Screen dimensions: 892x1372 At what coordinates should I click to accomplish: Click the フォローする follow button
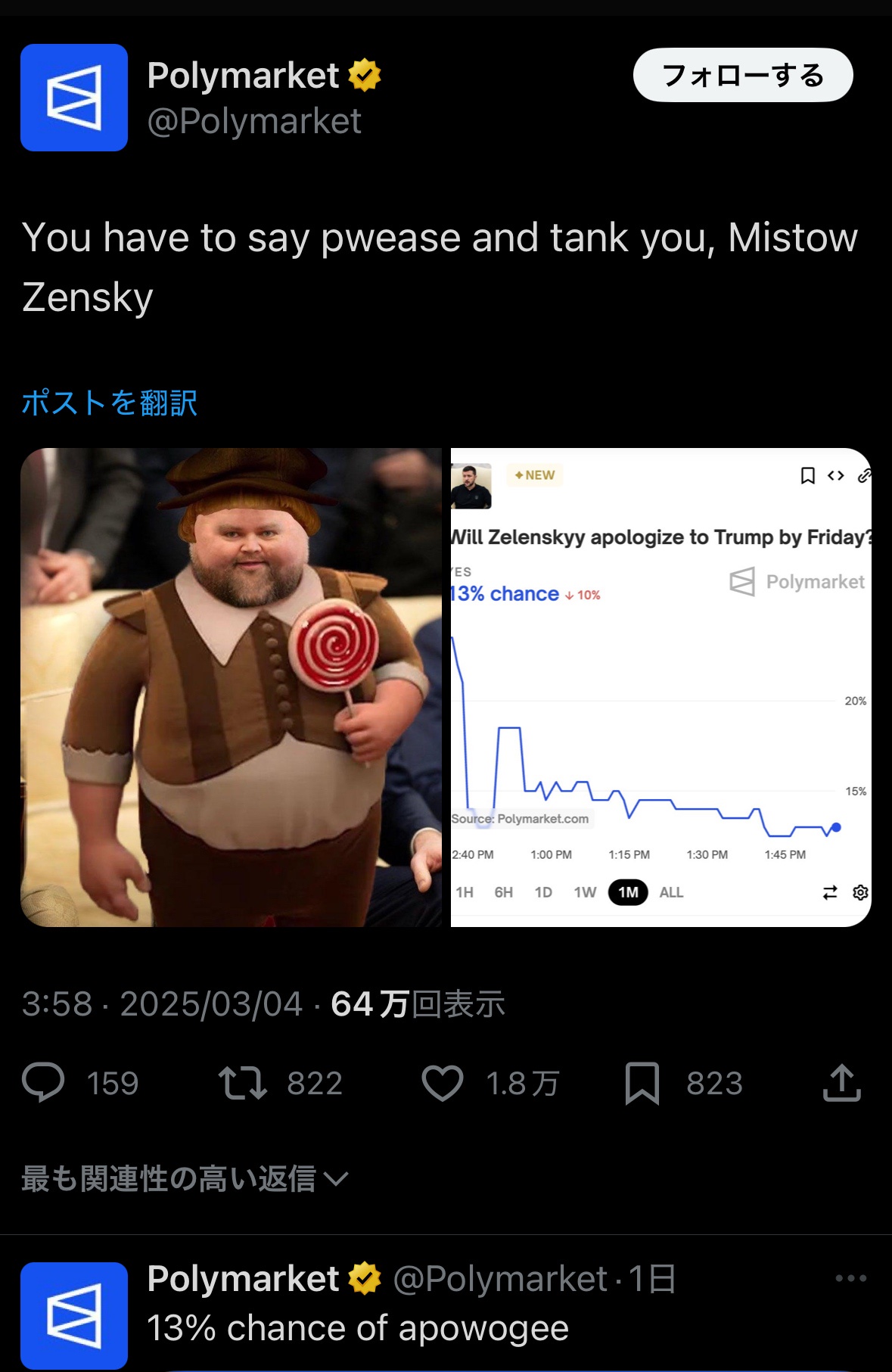tap(743, 75)
